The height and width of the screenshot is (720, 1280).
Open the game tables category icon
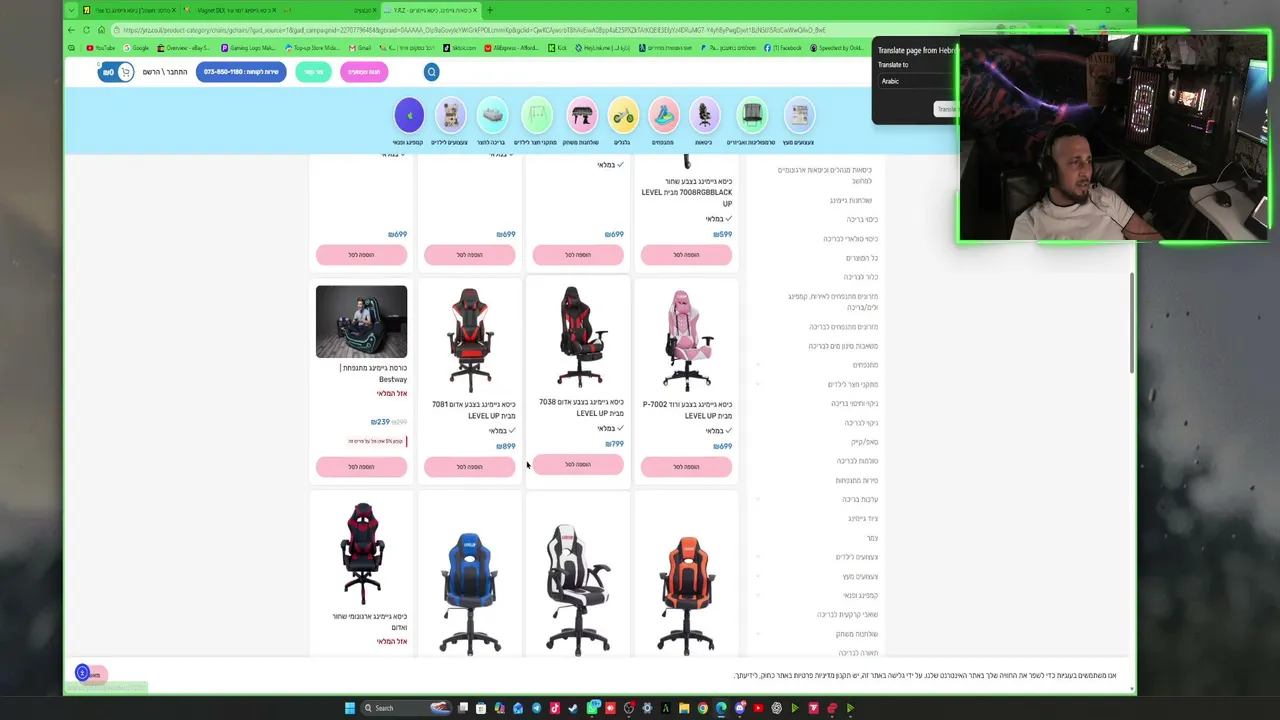click(582, 116)
